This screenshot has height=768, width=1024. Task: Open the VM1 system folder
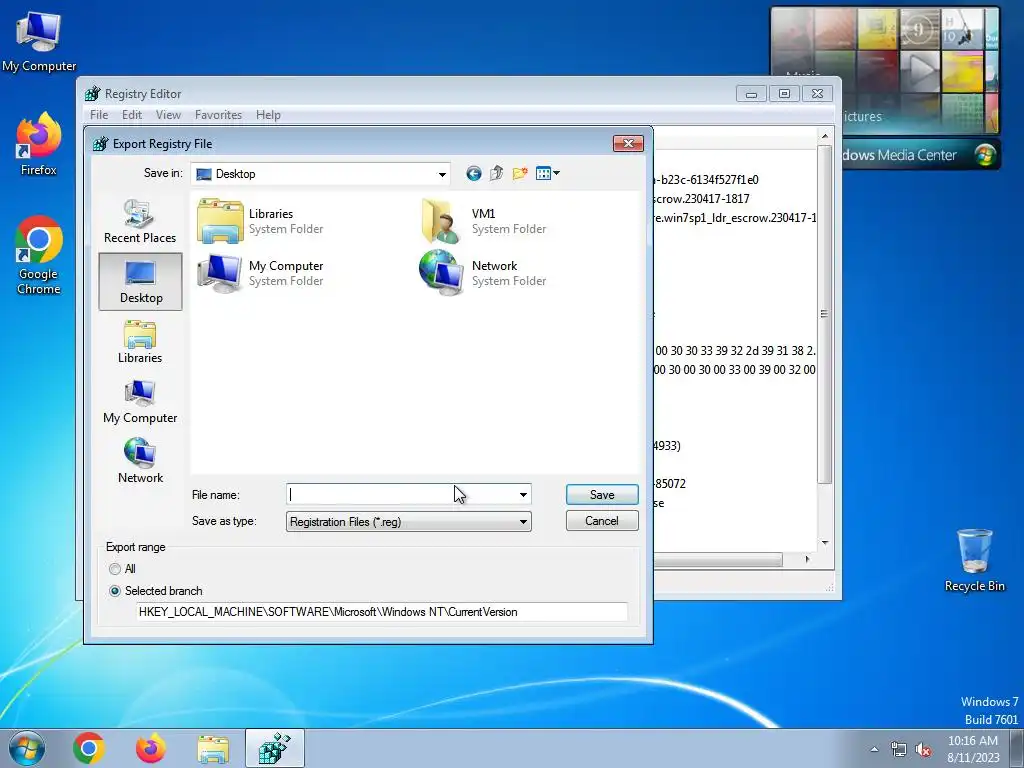click(x=483, y=221)
